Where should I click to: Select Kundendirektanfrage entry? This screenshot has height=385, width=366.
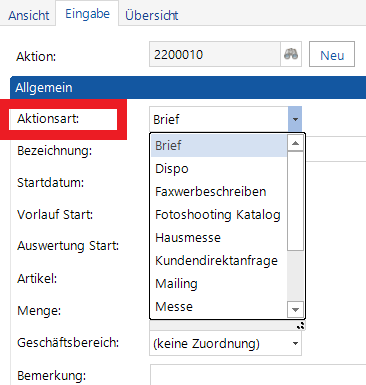(219, 261)
